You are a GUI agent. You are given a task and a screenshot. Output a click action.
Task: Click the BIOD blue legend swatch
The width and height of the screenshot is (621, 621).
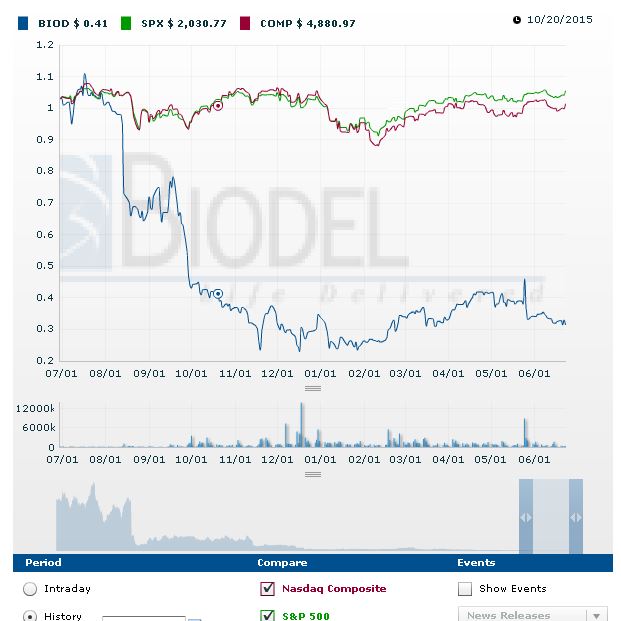coord(24,20)
